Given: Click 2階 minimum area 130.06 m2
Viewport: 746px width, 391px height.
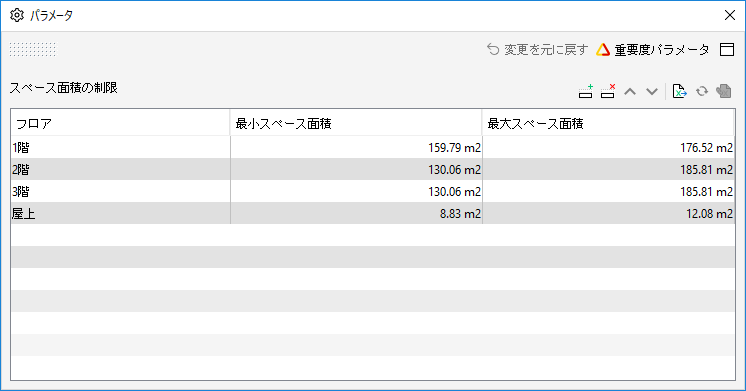Looking at the screenshot, I should (x=356, y=169).
